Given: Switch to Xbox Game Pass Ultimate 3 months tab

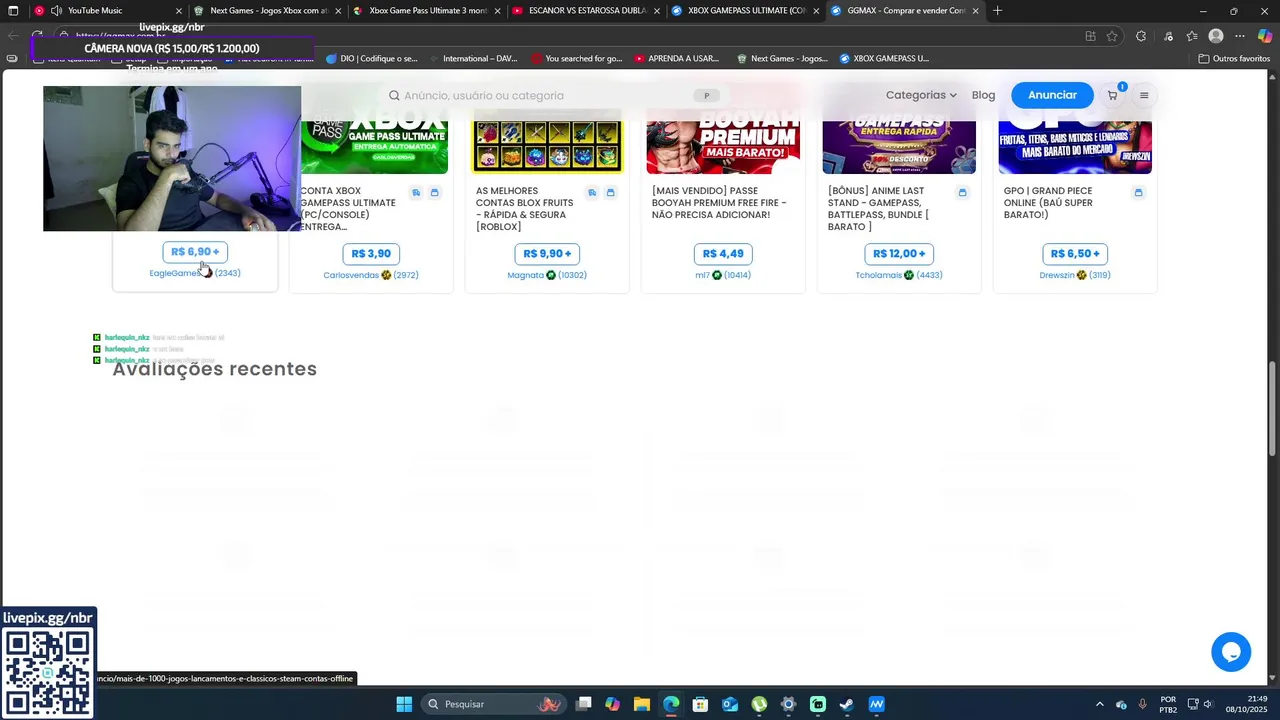Looking at the screenshot, I should point(427,11).
